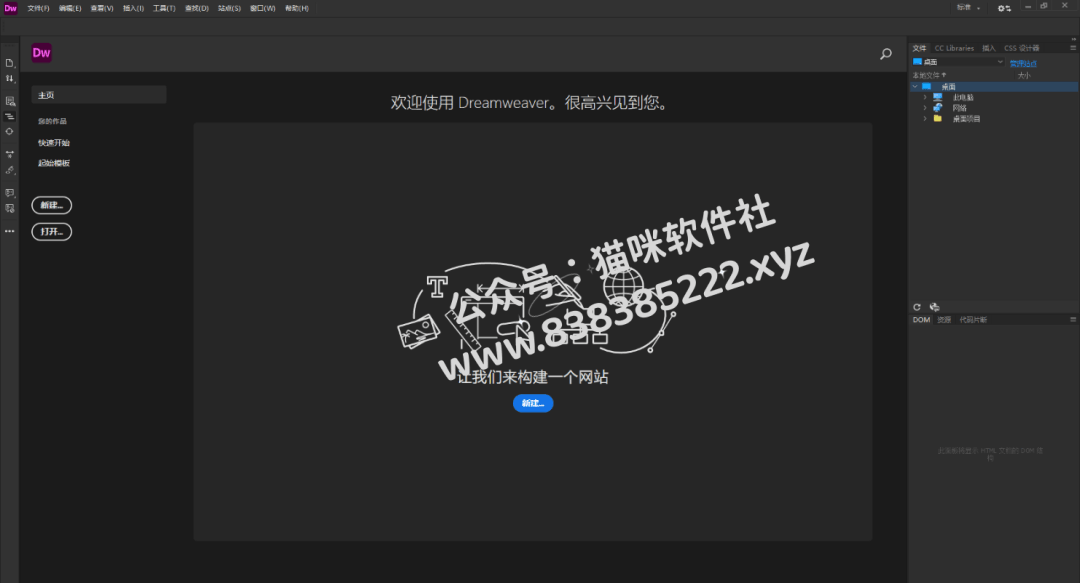Open 起始模板 in the start sidebar
The height and width of the screenshot is (583, 1080).
(54, 163)
